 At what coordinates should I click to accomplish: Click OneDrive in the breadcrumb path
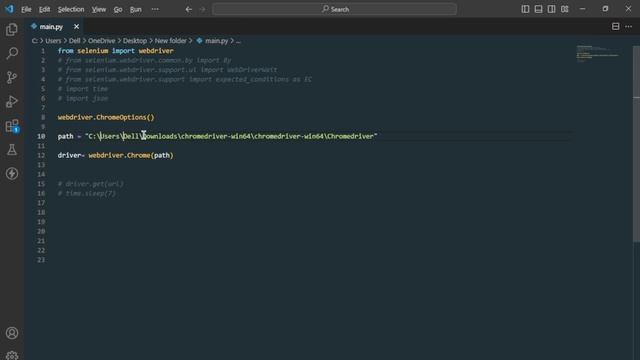click(102, 41)
